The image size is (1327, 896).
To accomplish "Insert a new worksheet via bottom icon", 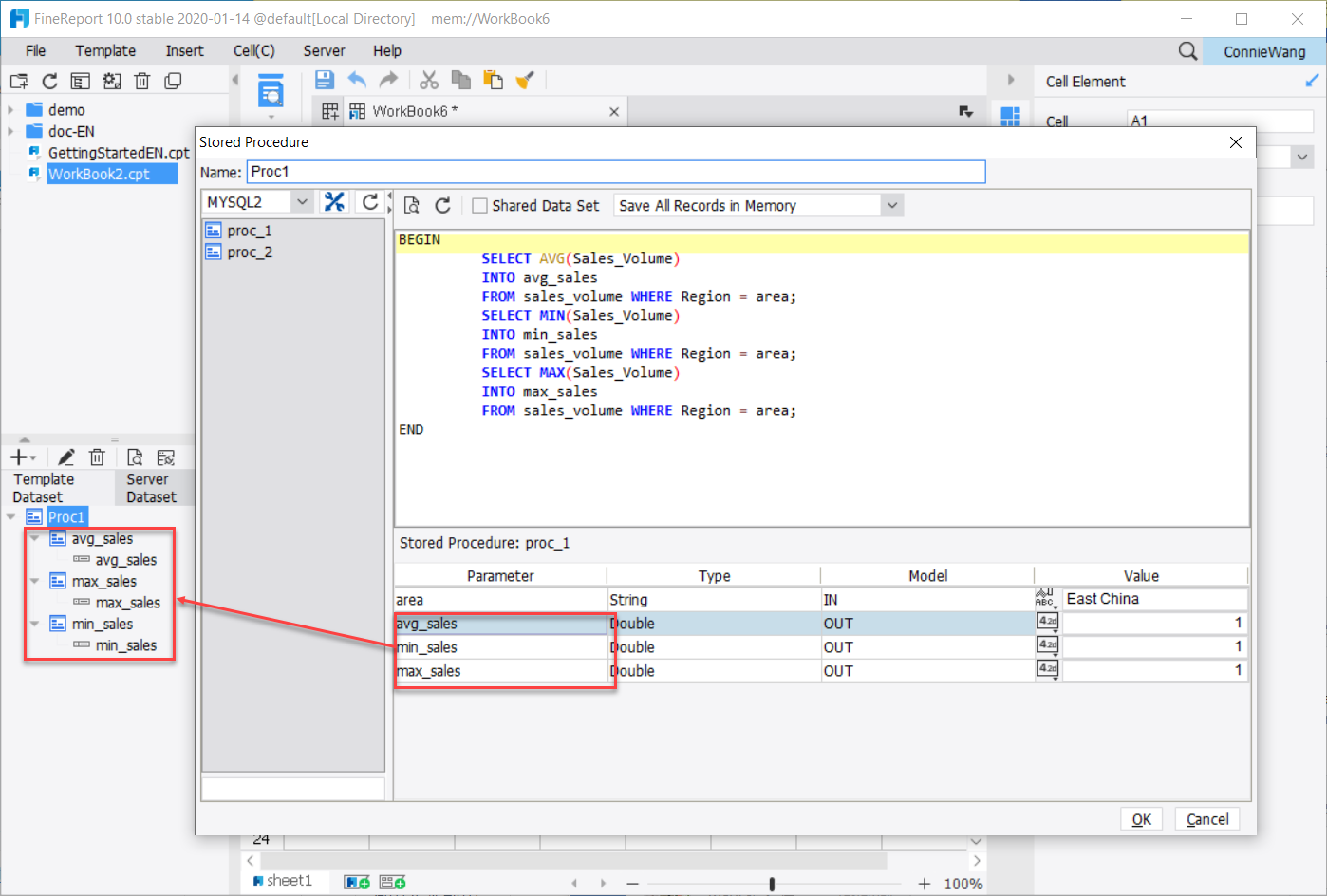I will tap(356, 881).
